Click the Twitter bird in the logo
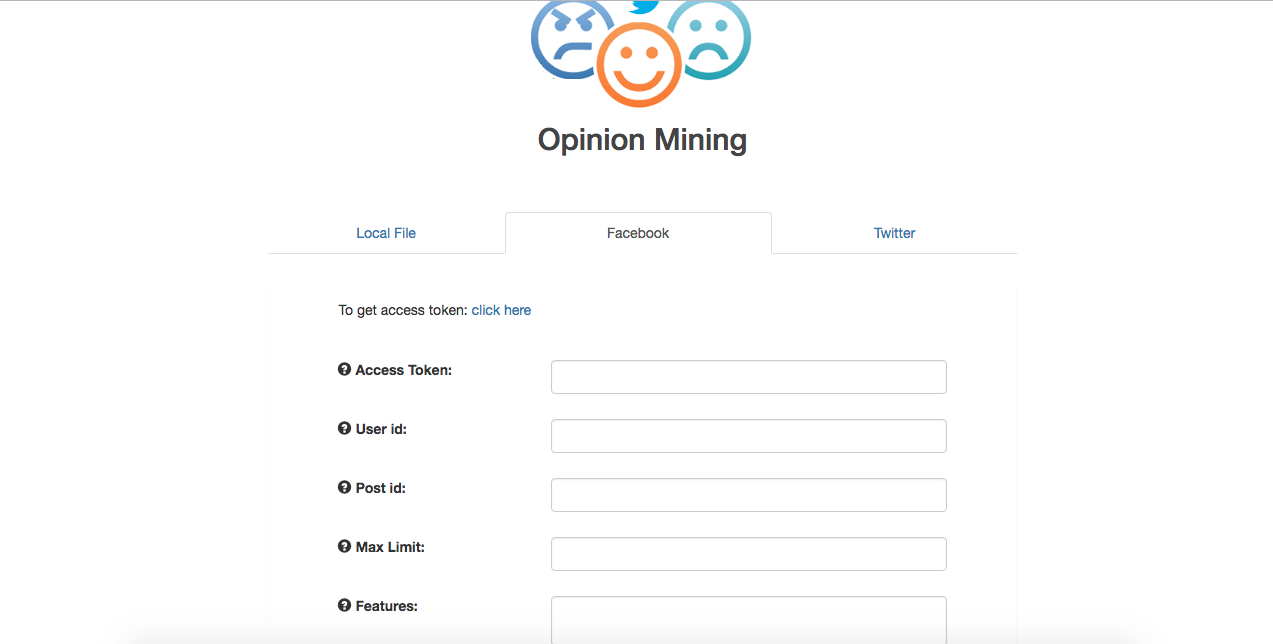The height and width of the screenshot is (644, 1273). click(x=645, y=7)
